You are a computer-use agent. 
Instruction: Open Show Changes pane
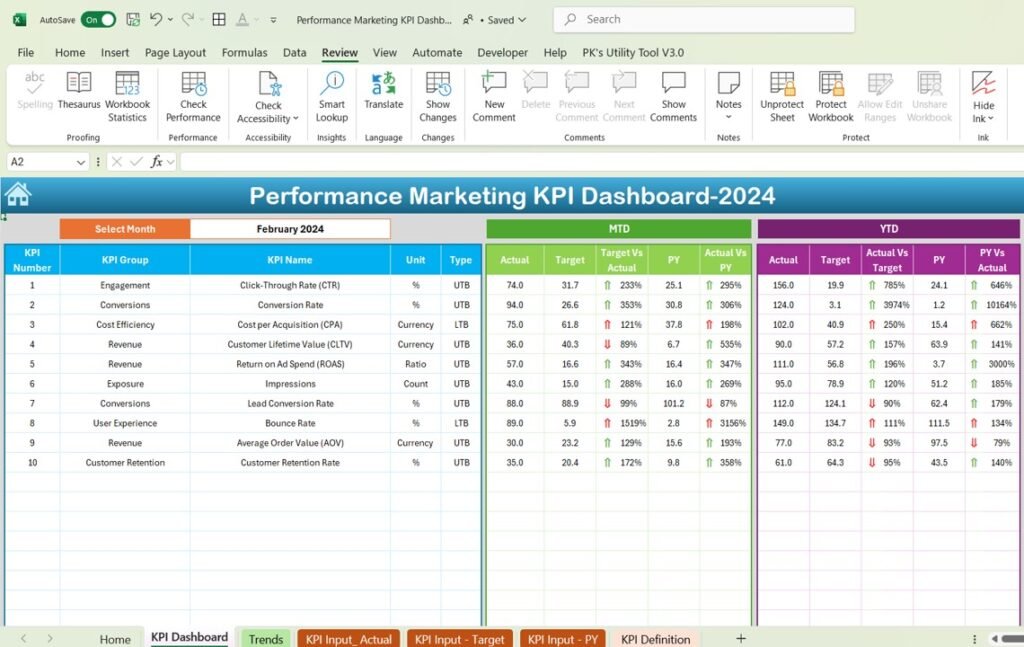(438, 97)
